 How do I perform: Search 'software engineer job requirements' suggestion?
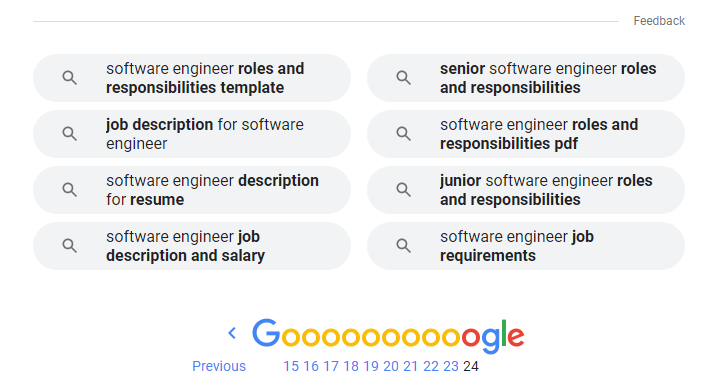pyautogui.click(x=526, y=246)
